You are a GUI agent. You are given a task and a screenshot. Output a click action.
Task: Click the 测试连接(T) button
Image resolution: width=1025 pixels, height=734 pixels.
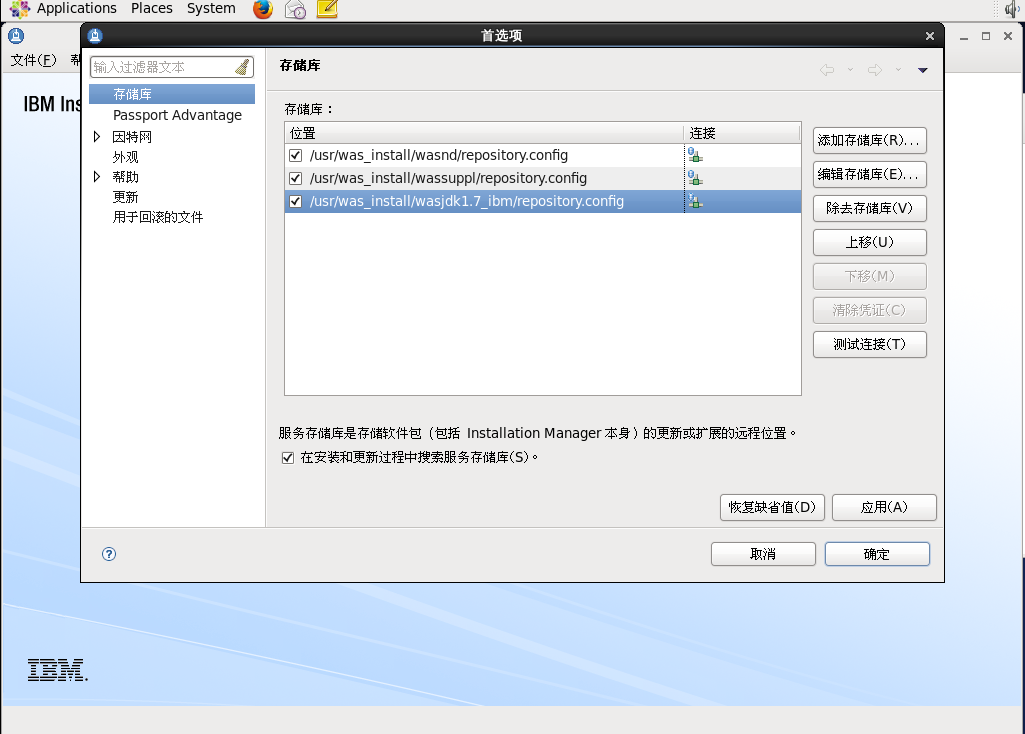click(x=869, y=344)
